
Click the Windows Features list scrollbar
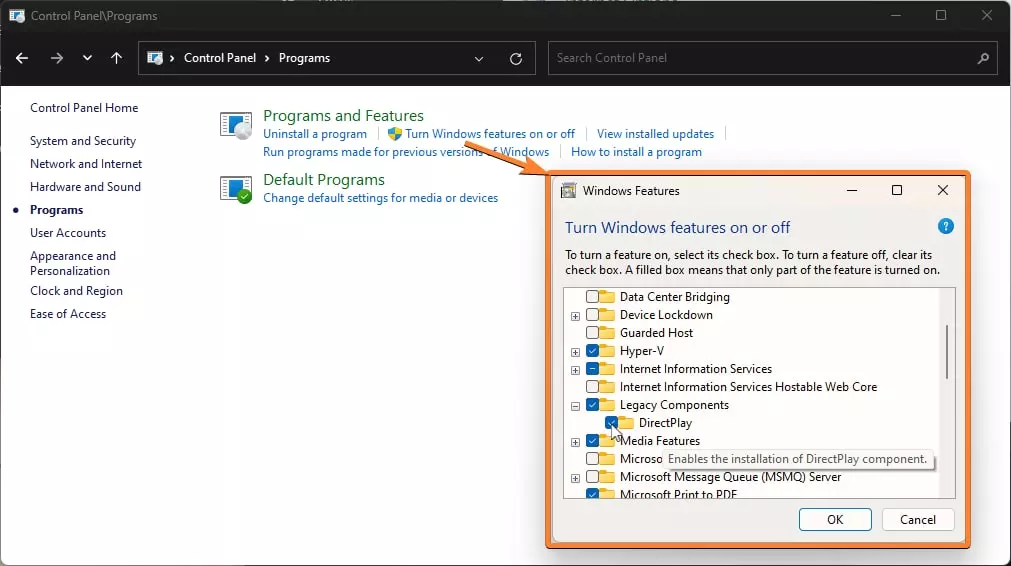(946, 350)
